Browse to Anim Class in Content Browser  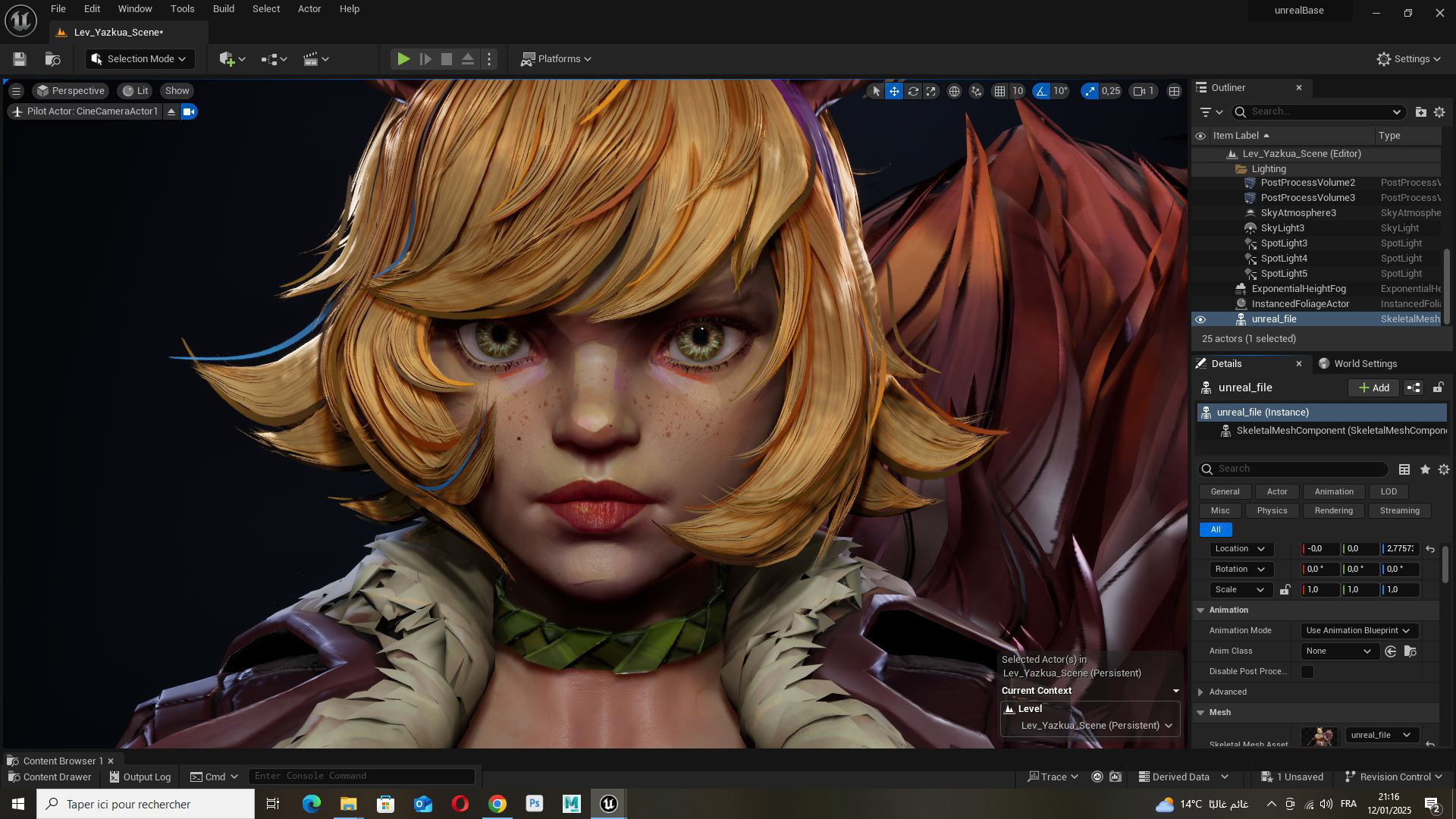1410,651
